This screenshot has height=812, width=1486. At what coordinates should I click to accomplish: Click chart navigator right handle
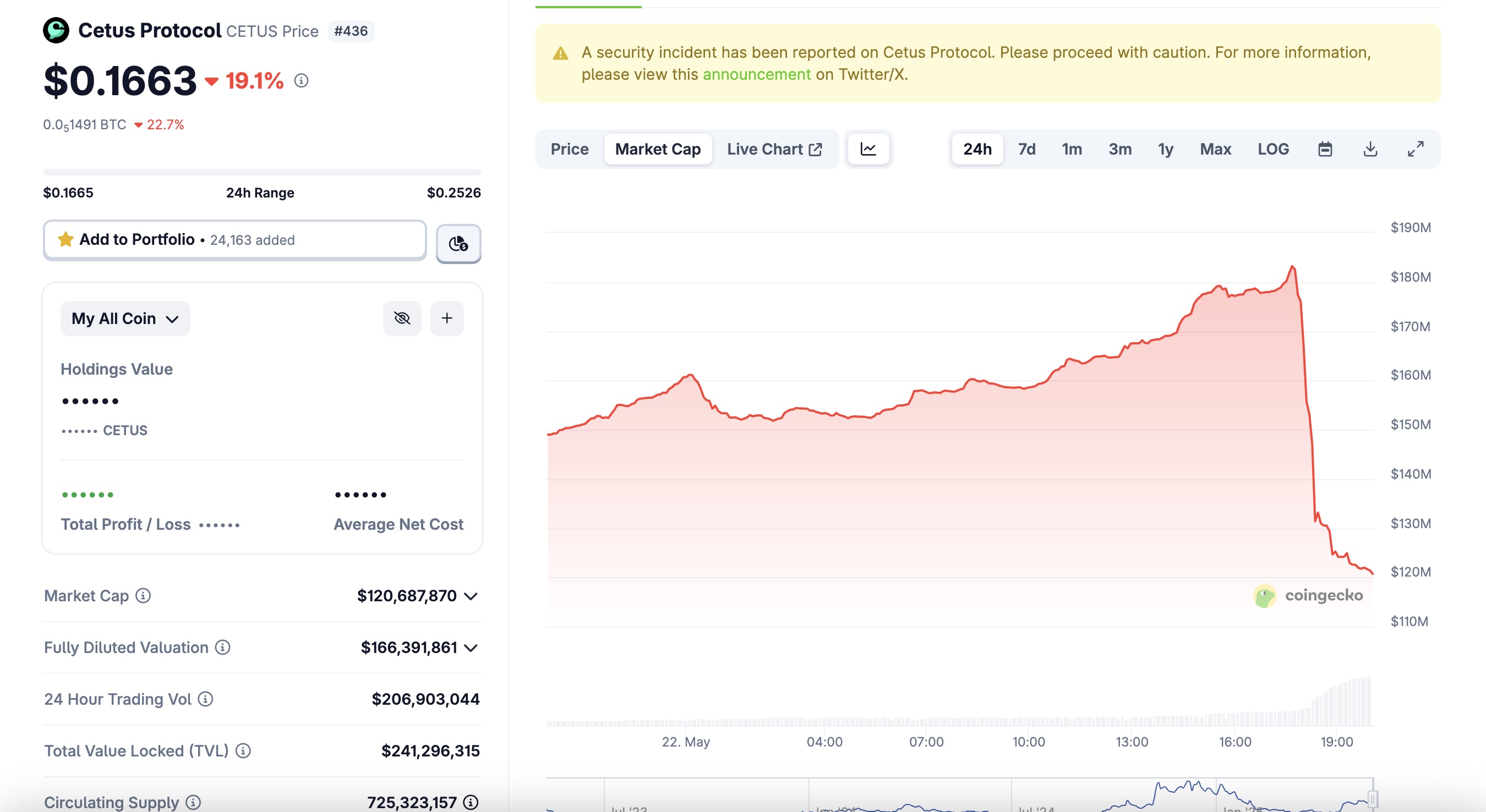1373,799
